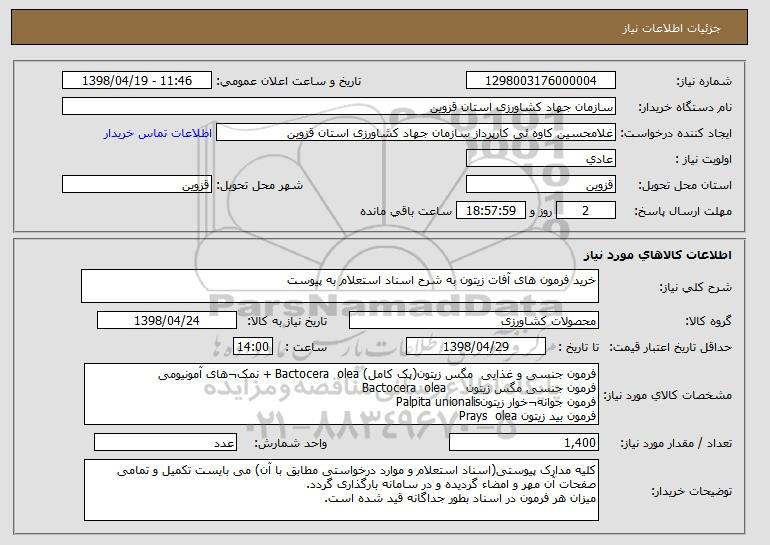Select the time field showing 14:00
Image resolution: width=770 pixels, height=545 pixels.
point(253,347)
